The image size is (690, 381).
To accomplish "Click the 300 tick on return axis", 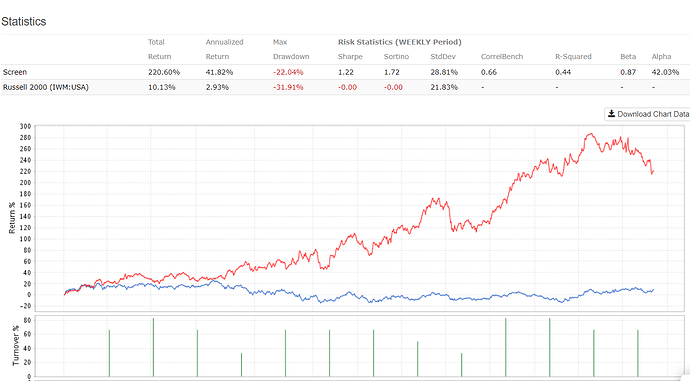I will coord(26,126).
